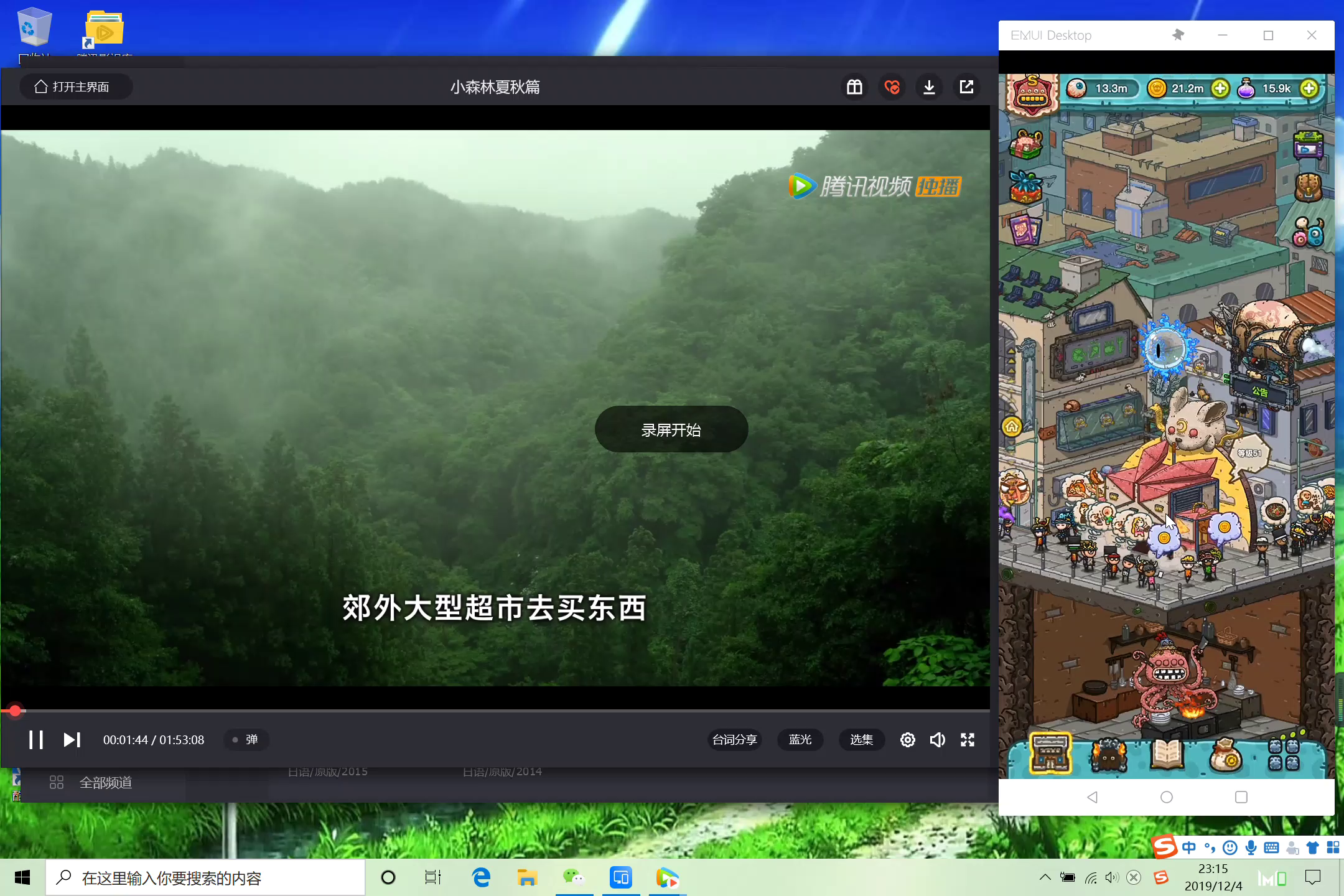Click the red heart favorite icon

pos(892,87)
